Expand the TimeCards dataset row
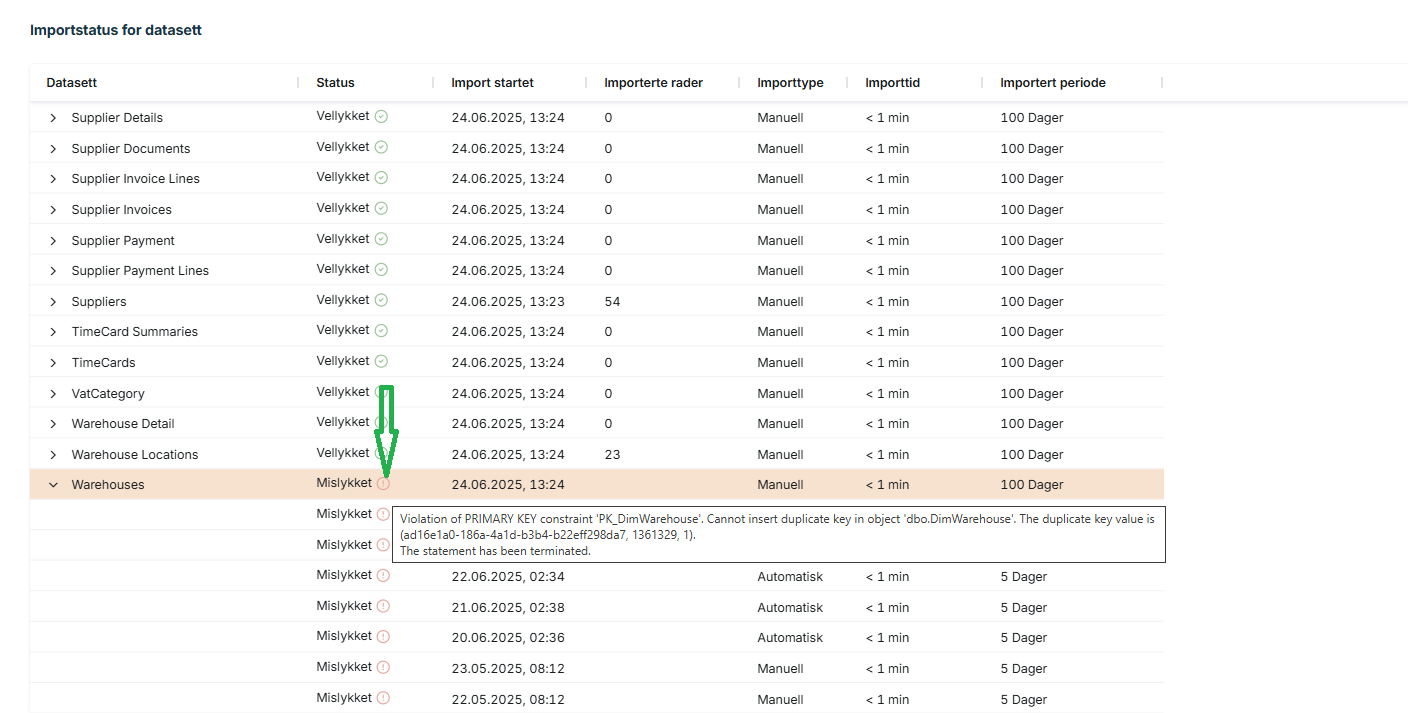The width and height of the screenshot is (1408, 713). (54, 363)
